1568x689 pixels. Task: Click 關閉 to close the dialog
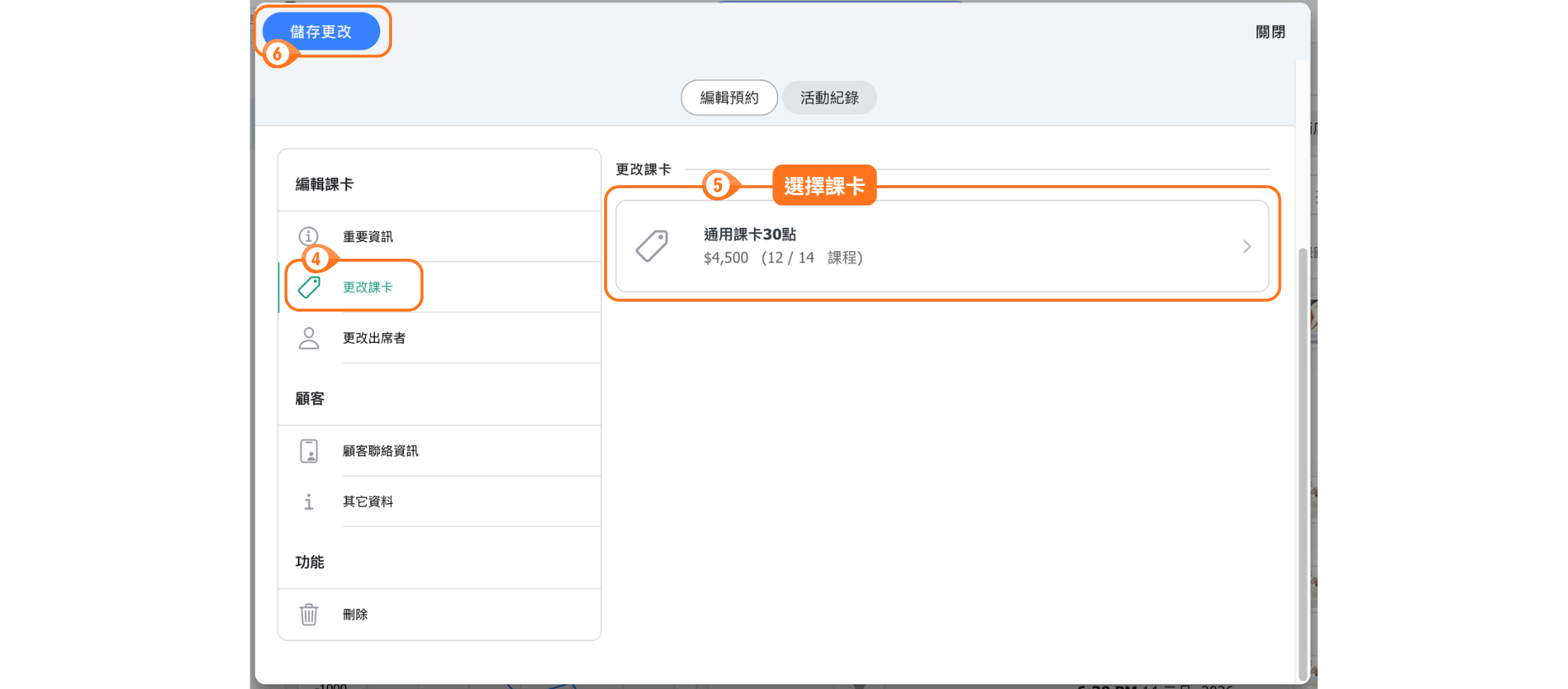tap(1269, 32)
